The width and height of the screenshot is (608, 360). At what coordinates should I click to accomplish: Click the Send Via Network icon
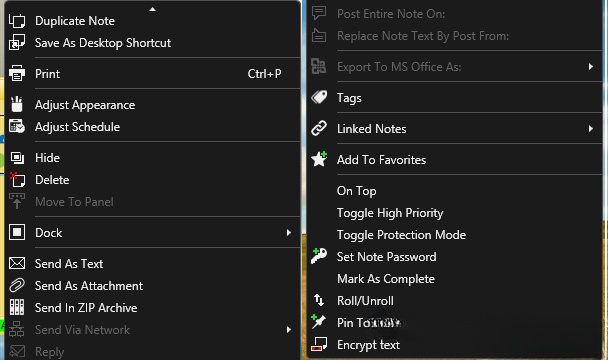coord(17,329)
